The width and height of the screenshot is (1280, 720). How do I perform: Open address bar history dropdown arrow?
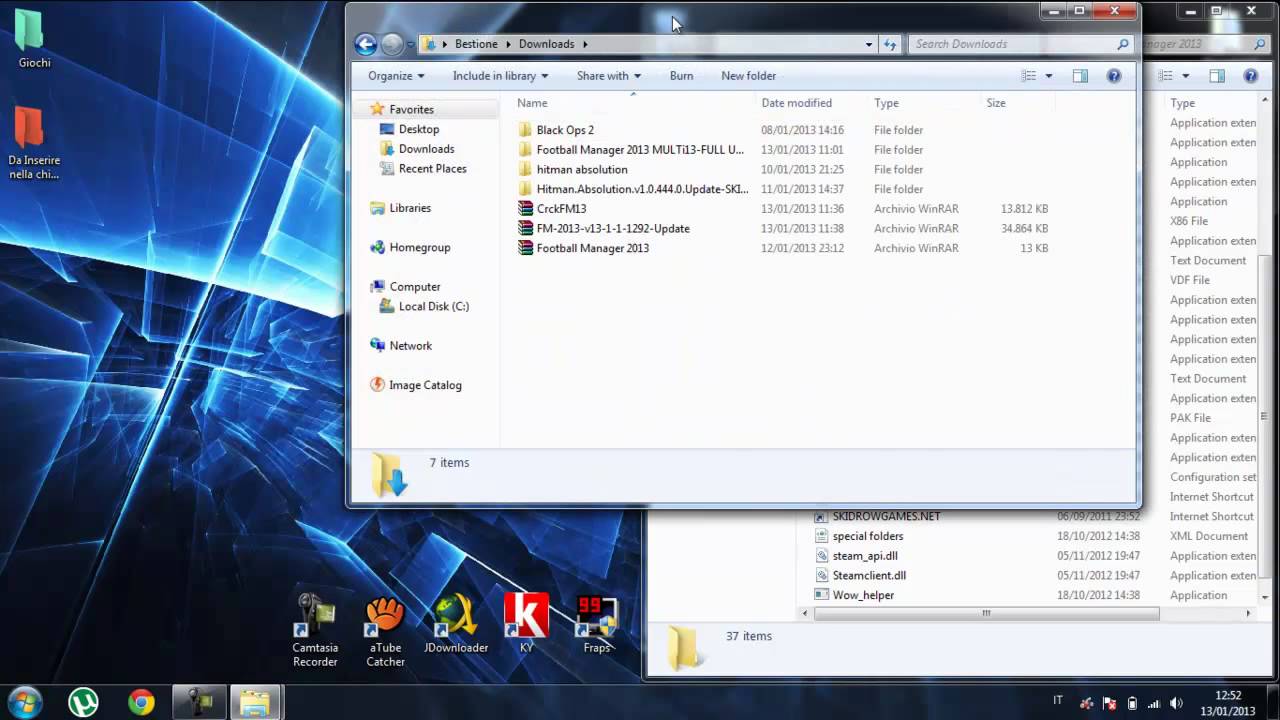click(869, 44)
